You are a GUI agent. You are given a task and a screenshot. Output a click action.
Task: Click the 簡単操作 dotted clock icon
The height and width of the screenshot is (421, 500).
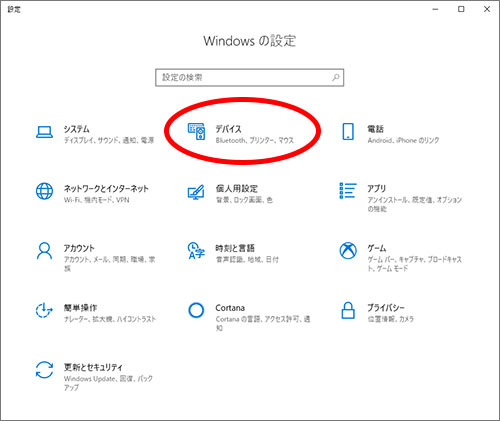(x=44, y=310)
